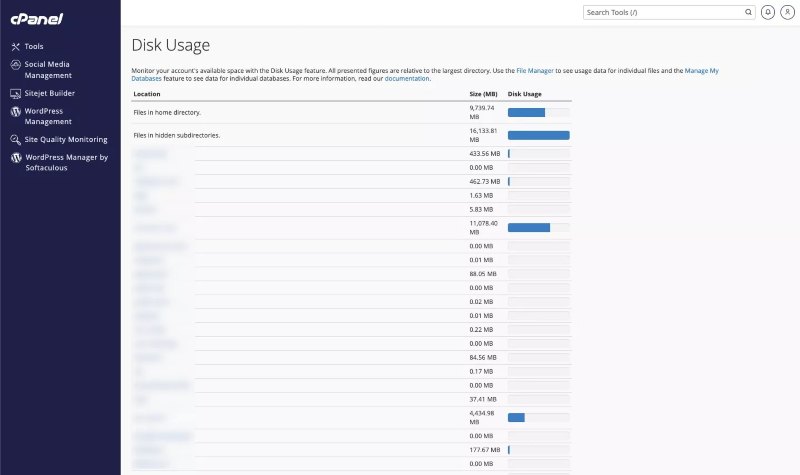Open the user account icon

pyautogui.click(x=787, y=12)
